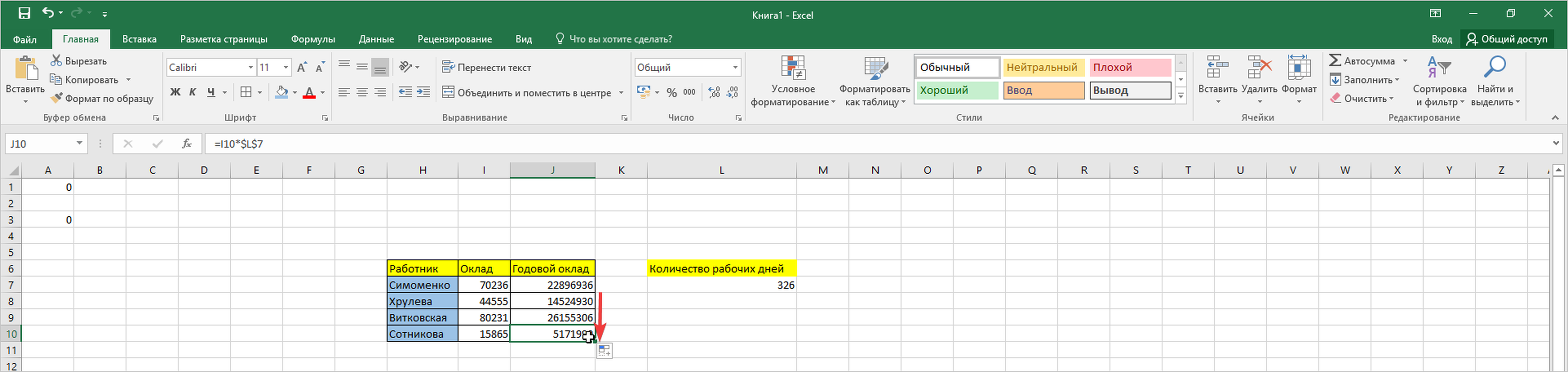Click the Percent Style icon

point(671,93)
